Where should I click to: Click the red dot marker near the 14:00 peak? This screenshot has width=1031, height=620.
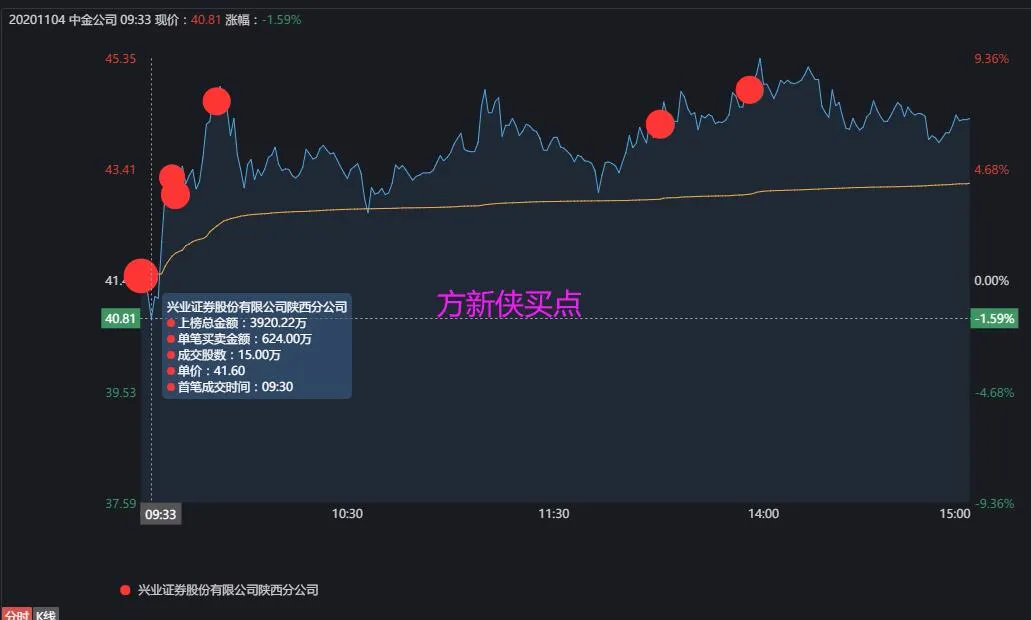[750, 90]
